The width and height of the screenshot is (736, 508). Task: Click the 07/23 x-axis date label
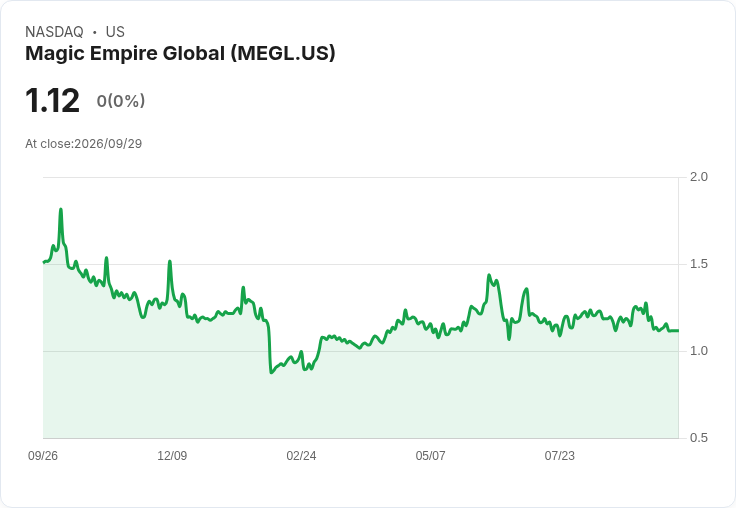coord(559,455)
